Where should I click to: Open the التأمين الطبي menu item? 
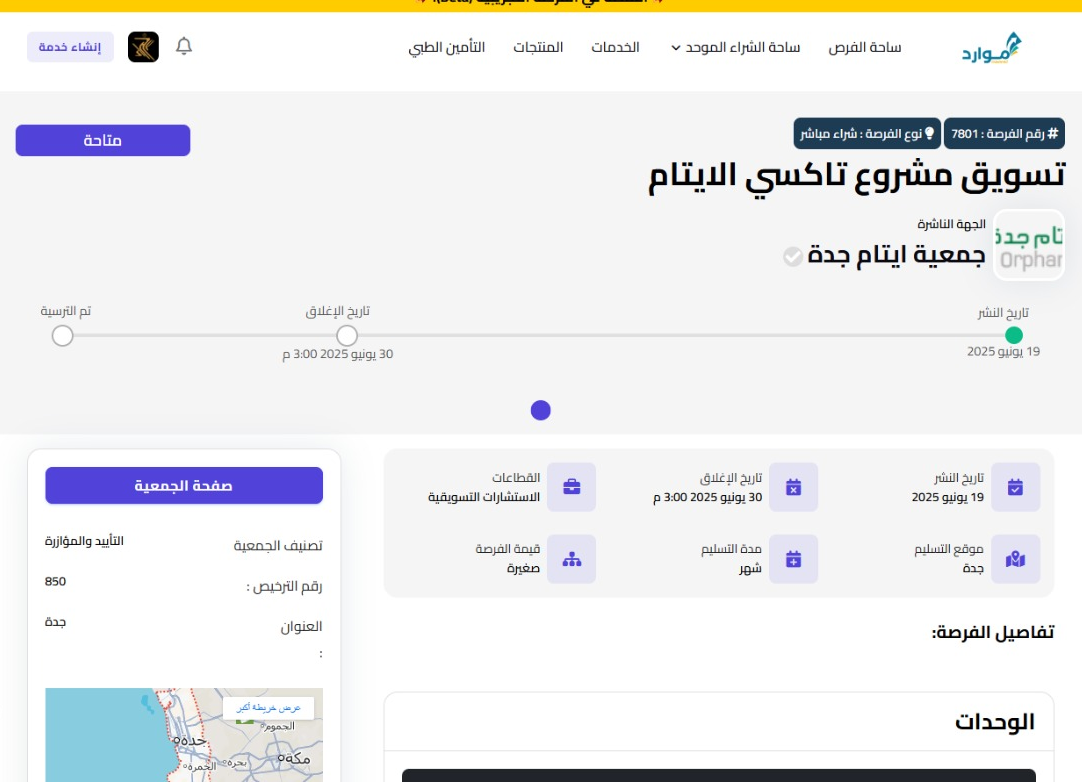(x=446, y=48)
